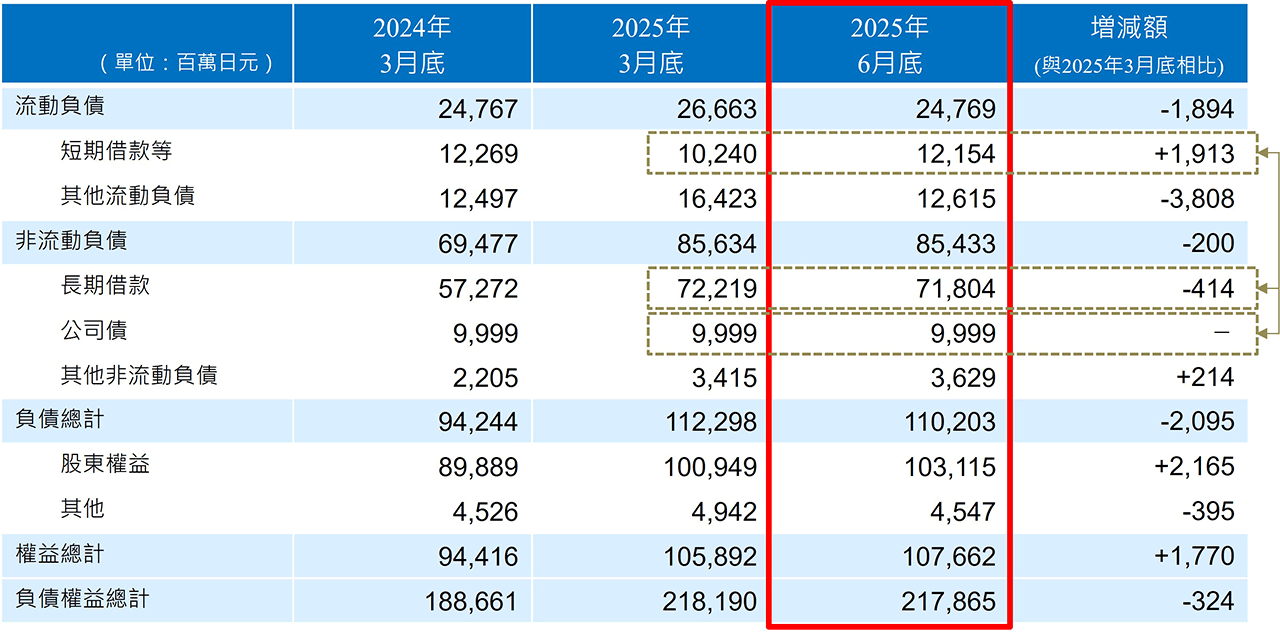Click the change value +2,165
This screenshot has height=633, width=1280.
[1195, 468]
